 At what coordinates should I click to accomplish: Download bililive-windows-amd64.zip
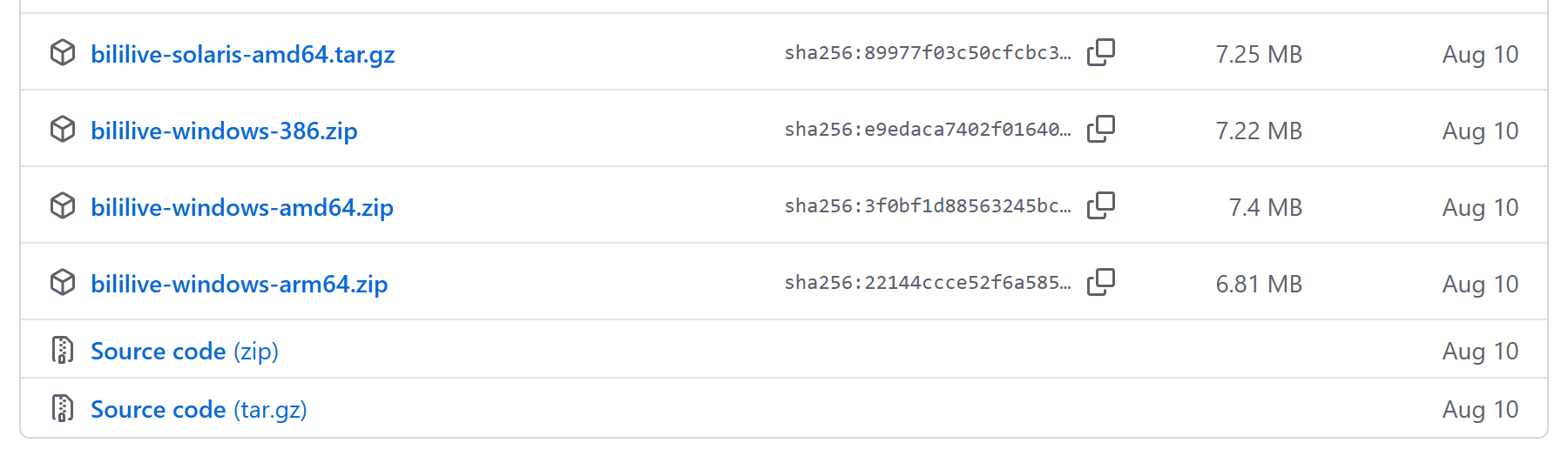pyautogui.click(x=242, y=207)
